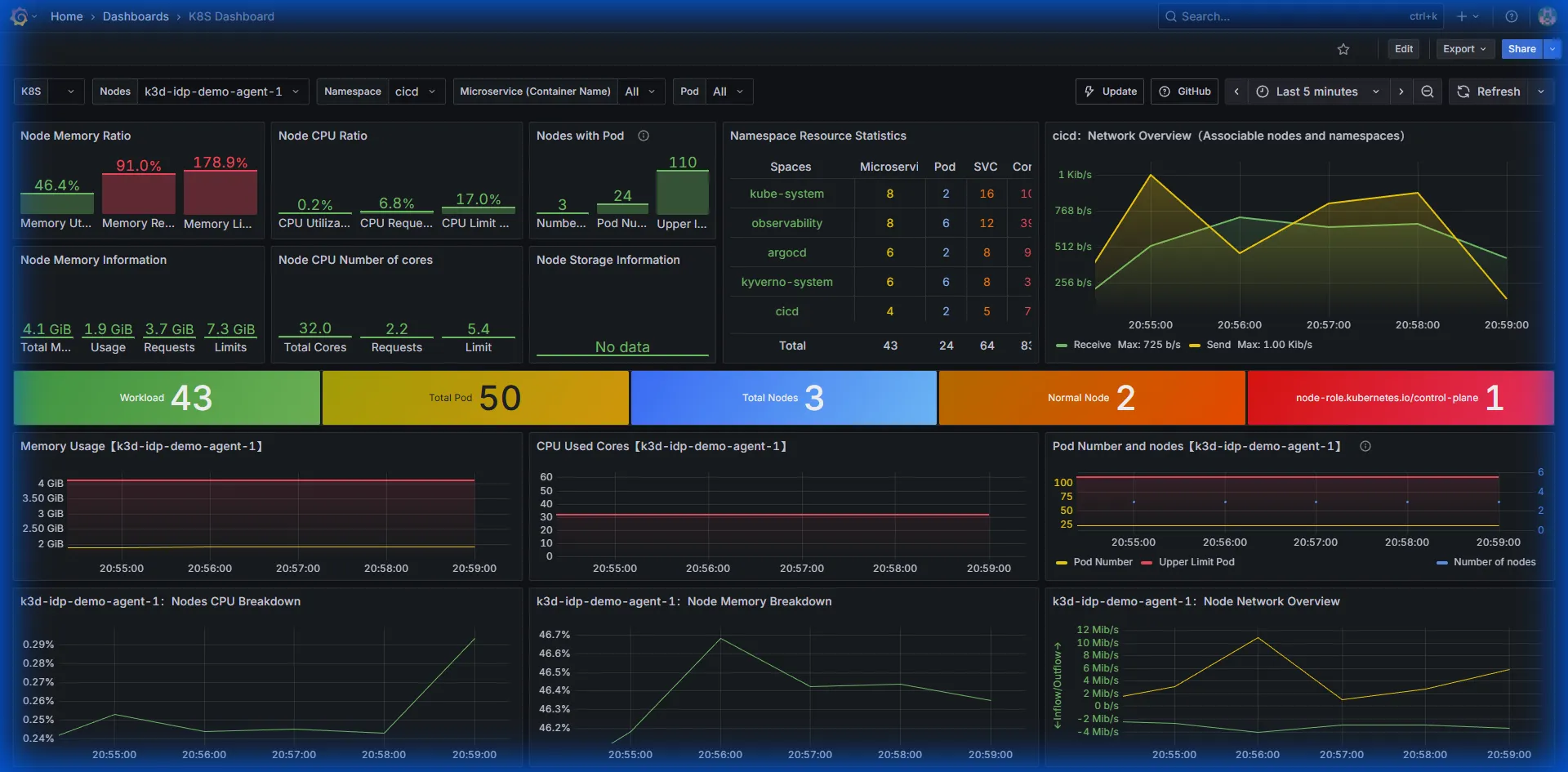Click the Share button
The width and height of the screenshot is (1568, 772).
[1521, 49]
